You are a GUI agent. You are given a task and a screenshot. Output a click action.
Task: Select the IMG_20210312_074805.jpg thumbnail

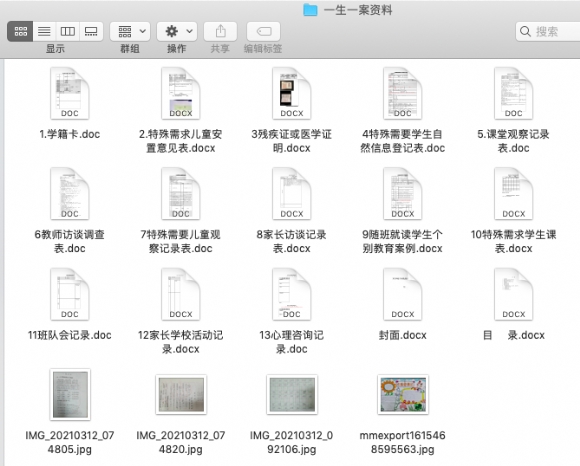[70, 395]
